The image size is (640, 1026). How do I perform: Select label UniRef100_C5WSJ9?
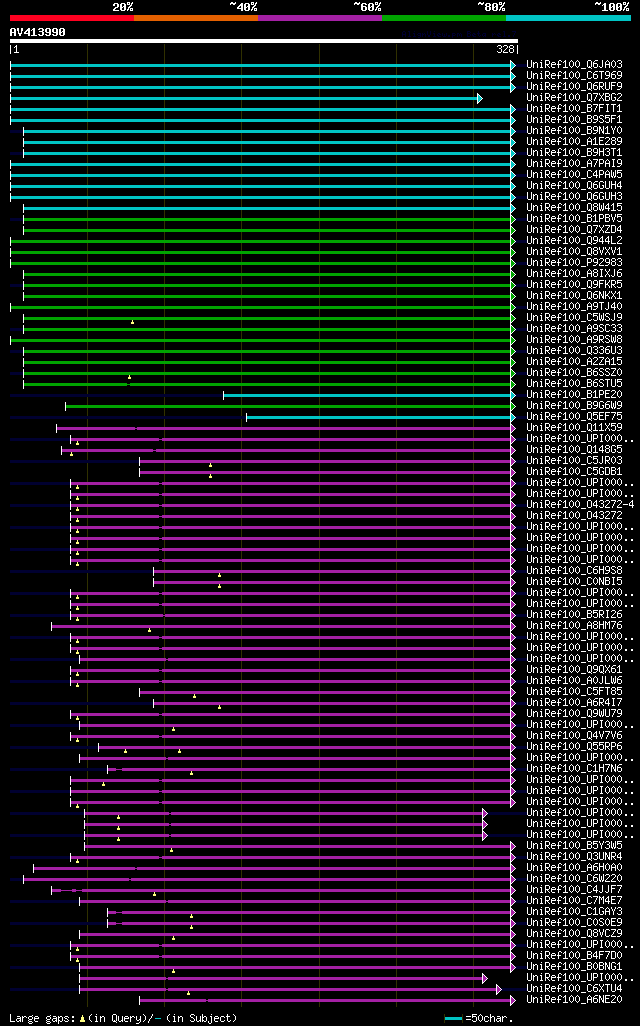pos(574,317)
